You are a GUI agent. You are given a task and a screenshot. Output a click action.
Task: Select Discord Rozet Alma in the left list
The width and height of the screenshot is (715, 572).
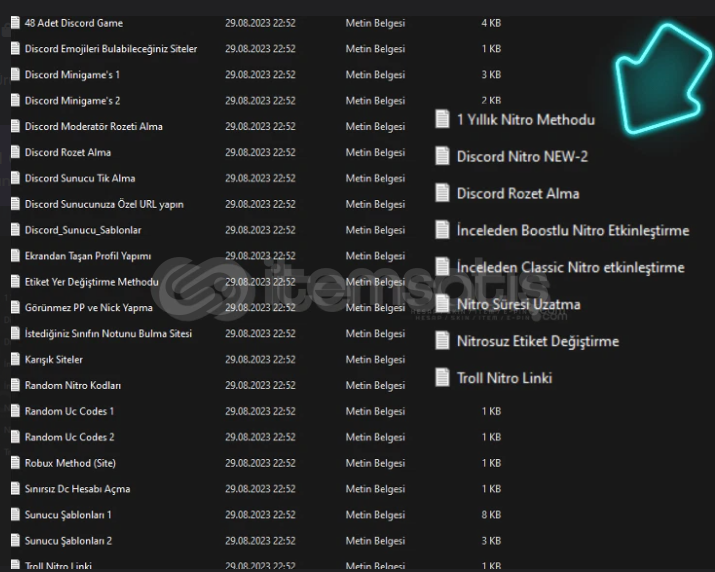coord(68,152)
